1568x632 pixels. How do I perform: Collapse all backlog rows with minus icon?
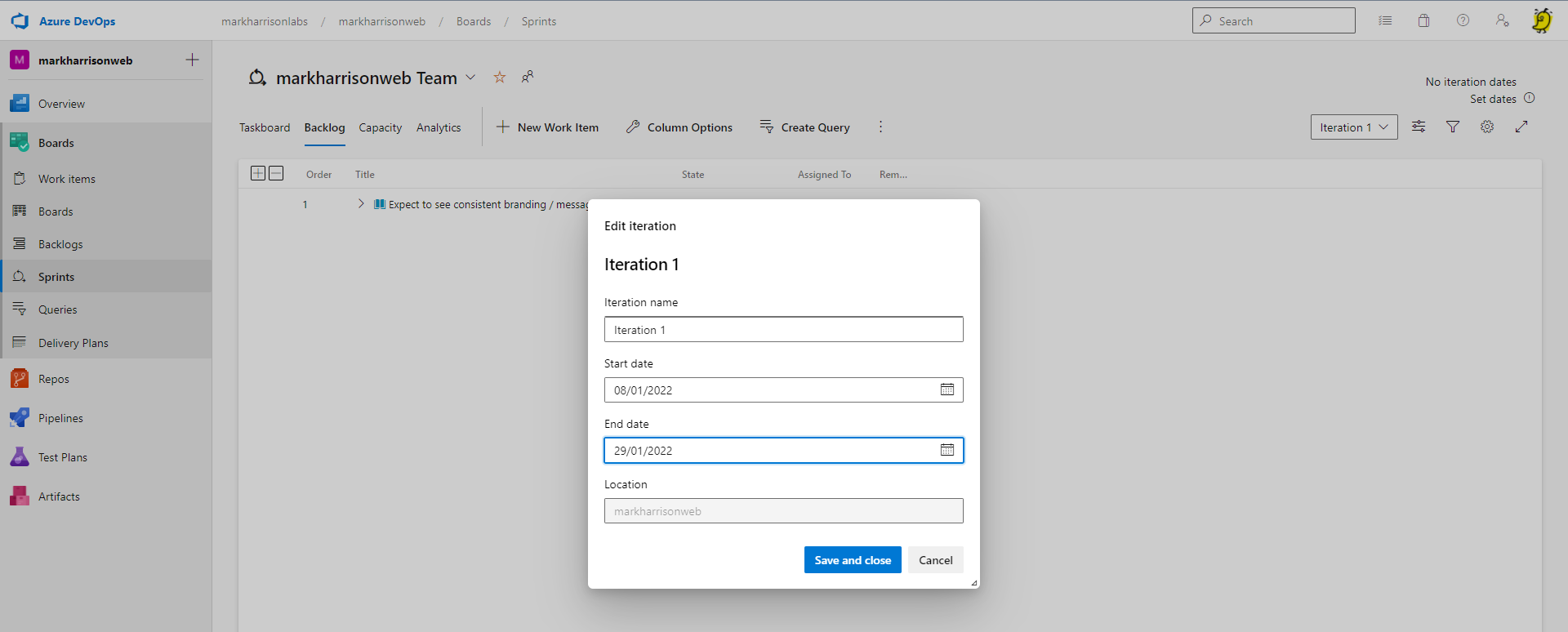coord(276,173)
